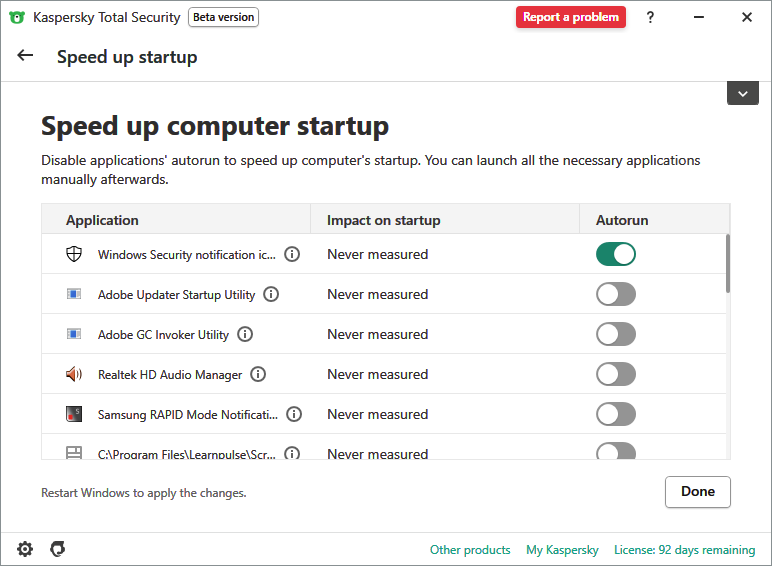772x566 pixels.
Task: Enable autorun for Realtek HD Audio Manager
Action: [x=615, y=374]
